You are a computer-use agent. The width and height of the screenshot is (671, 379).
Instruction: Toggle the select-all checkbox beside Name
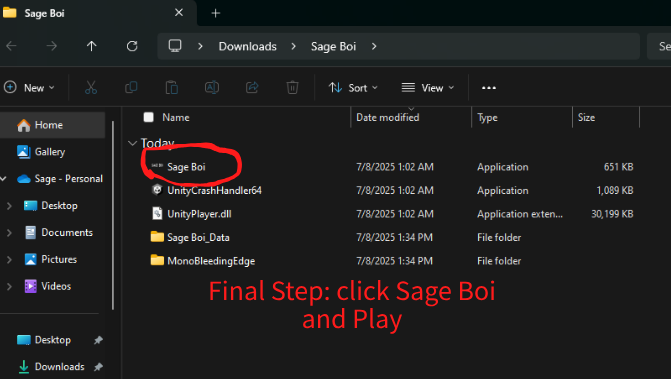[x=148, y=117]
